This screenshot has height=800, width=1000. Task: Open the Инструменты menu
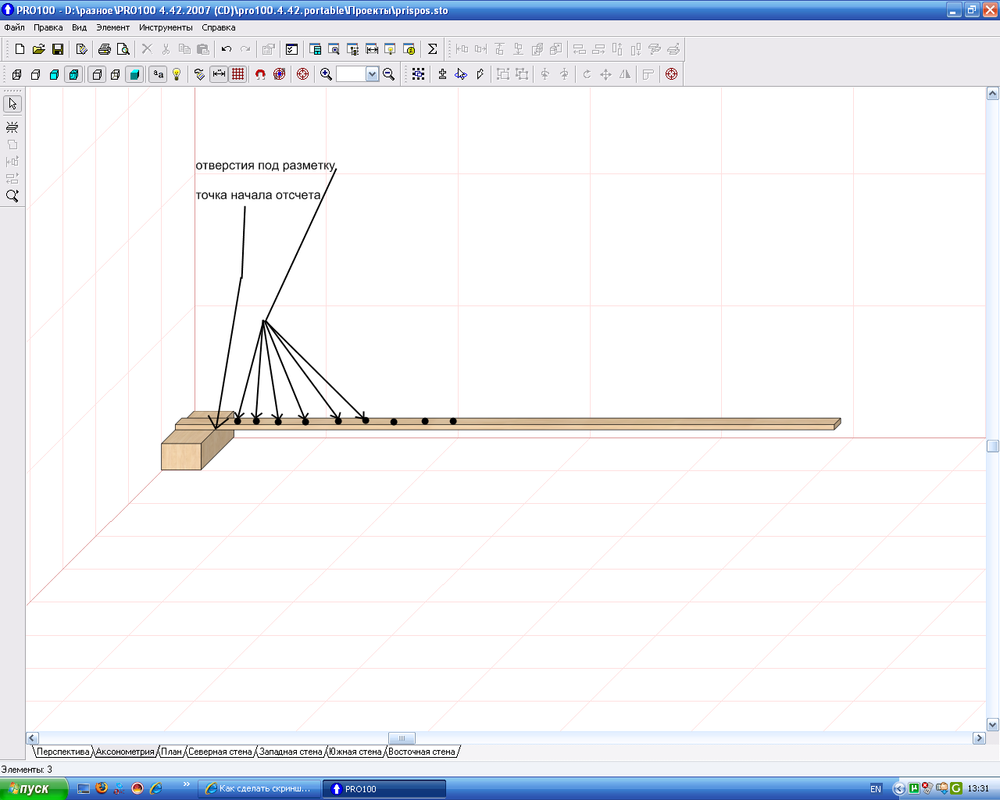(x=166, y=27)
